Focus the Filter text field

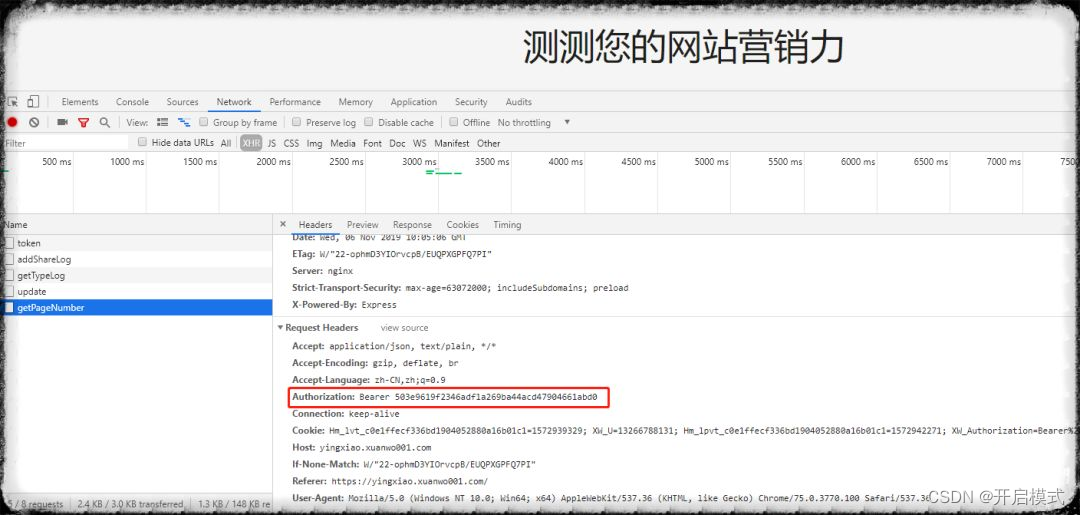[x=65, y=143]
